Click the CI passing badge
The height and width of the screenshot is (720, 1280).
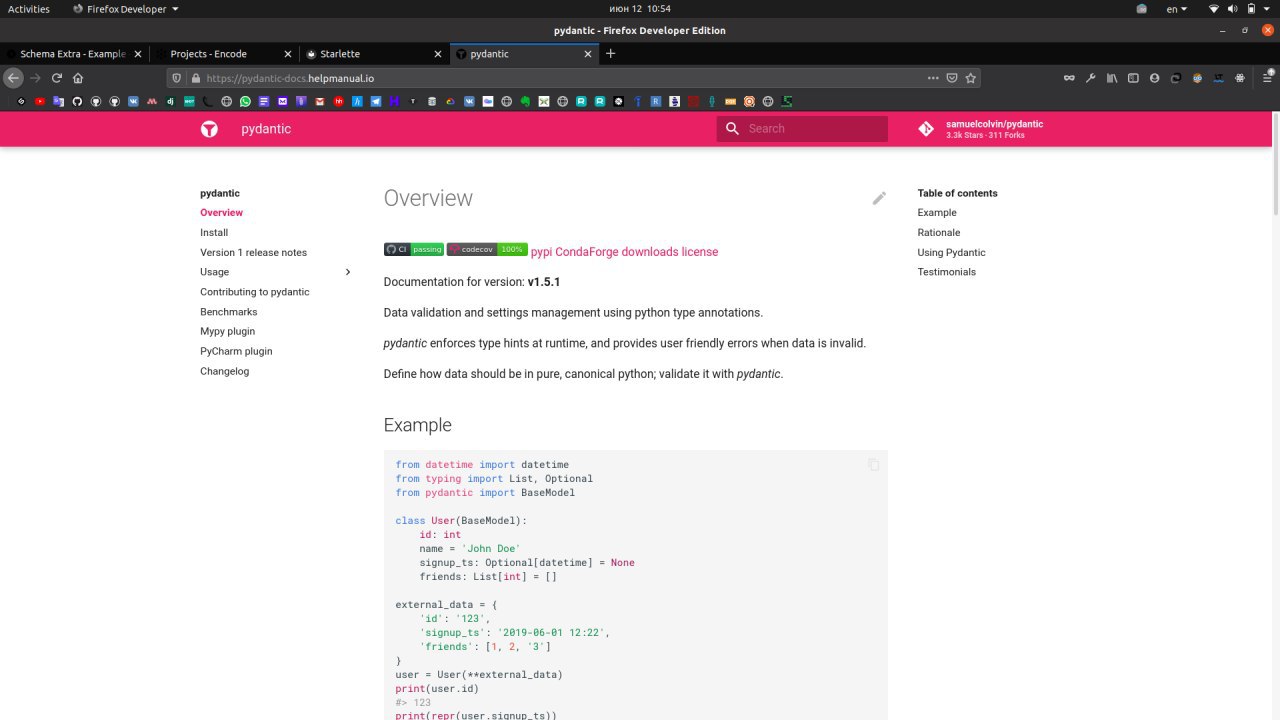[x=414, y=250]
